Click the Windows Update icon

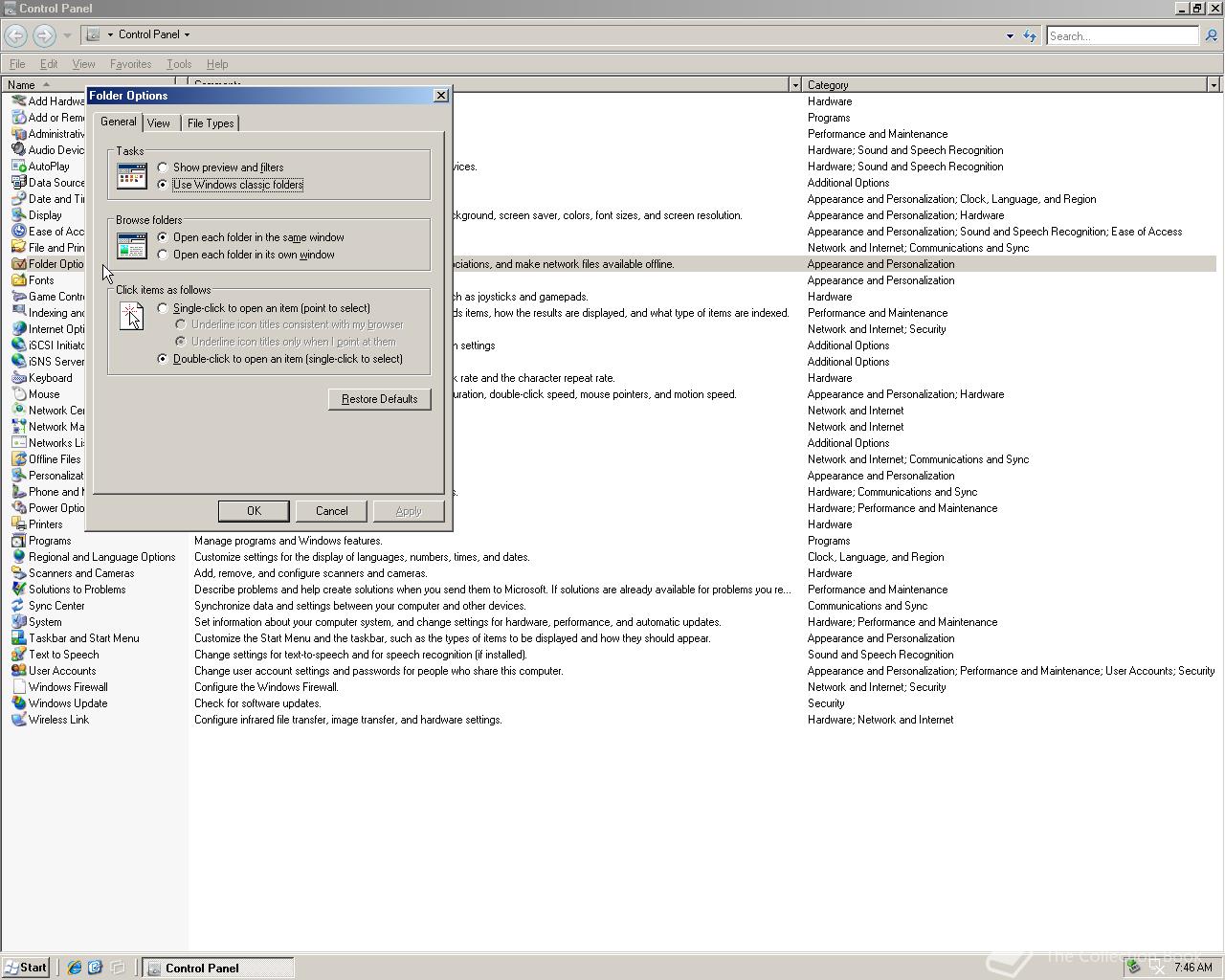point(18,703)
